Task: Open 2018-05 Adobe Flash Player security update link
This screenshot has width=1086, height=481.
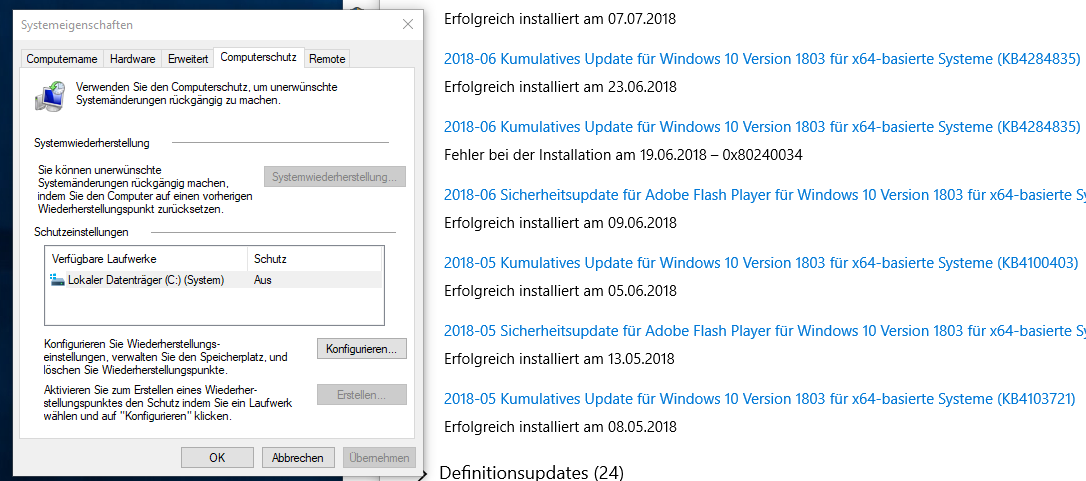Action: tap(765, 331)
